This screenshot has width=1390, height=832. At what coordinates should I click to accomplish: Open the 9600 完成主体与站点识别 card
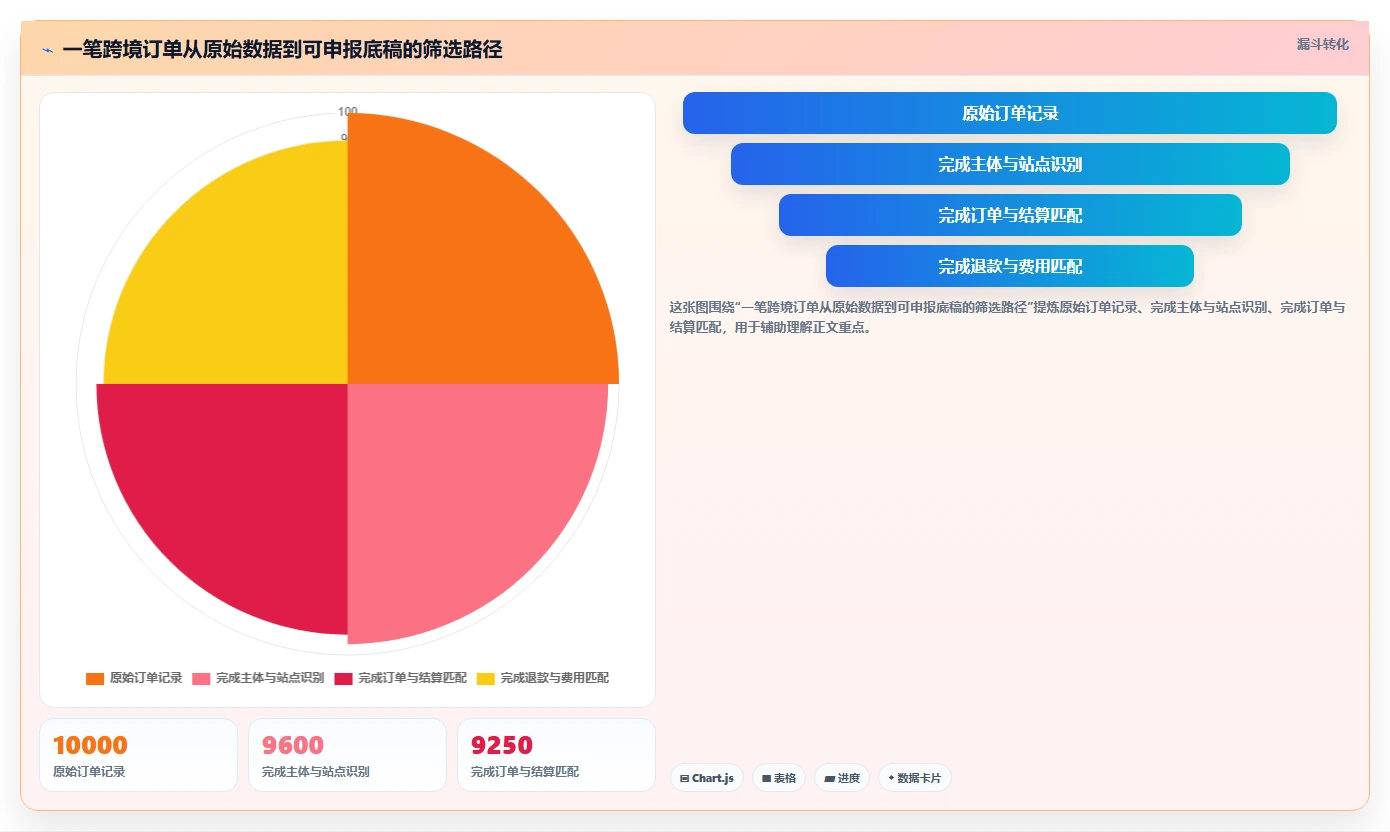click(x=347, y=755)
